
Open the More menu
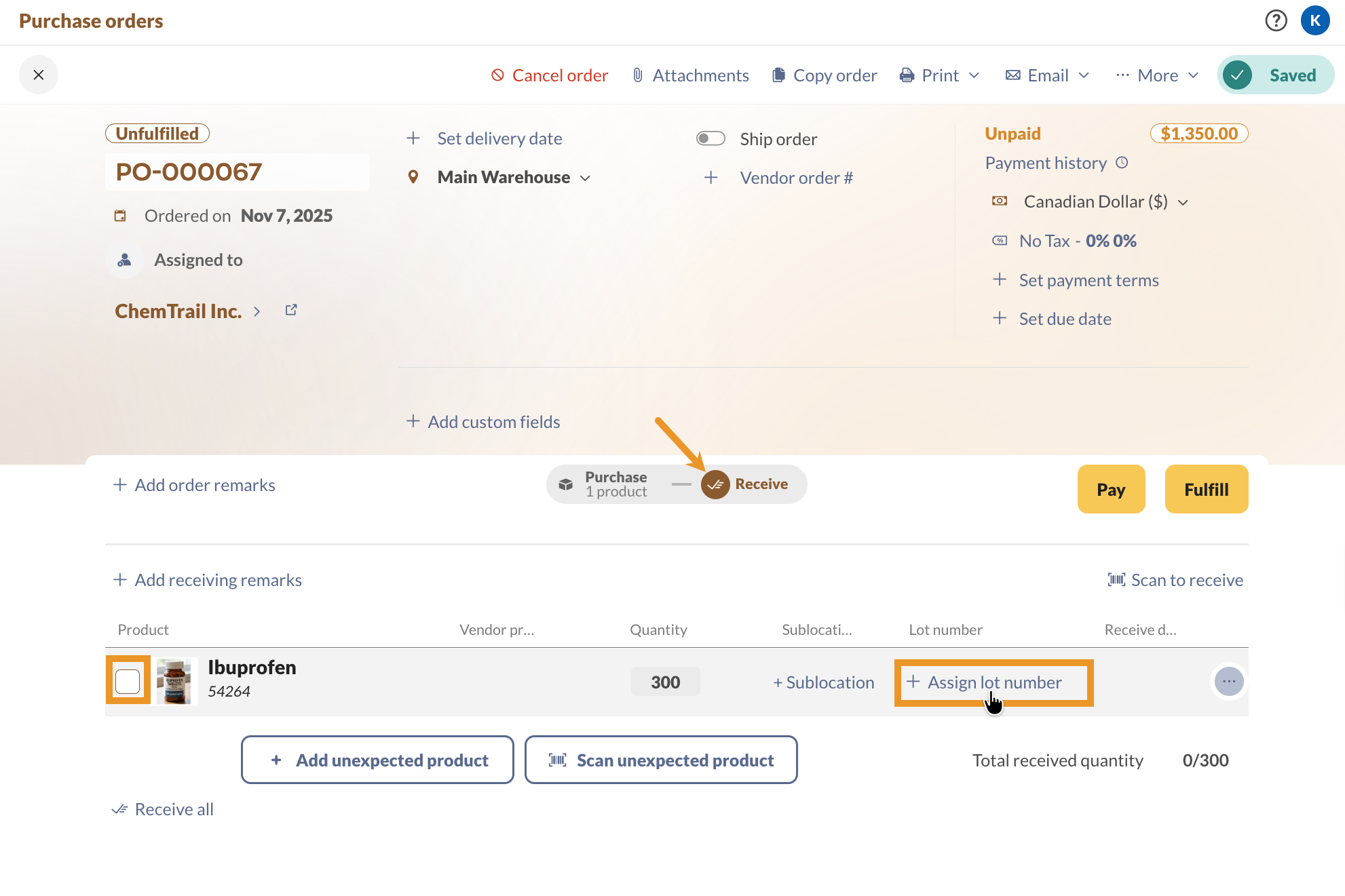coord(1158,75)
